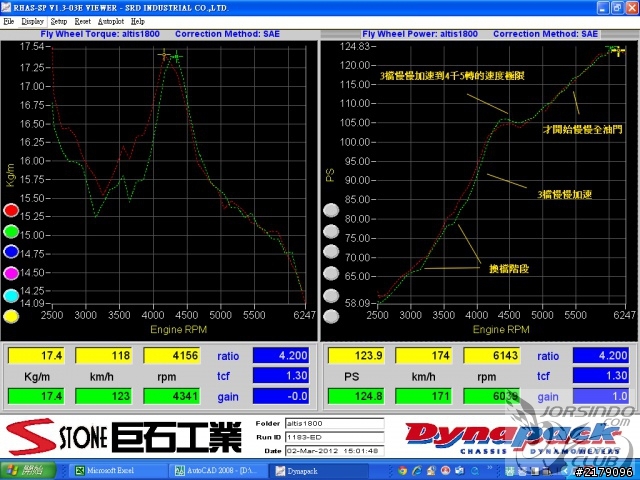Viewport: 640px width, 480px height.
Task: Open the File menu
Action: [x=9, y=21]
